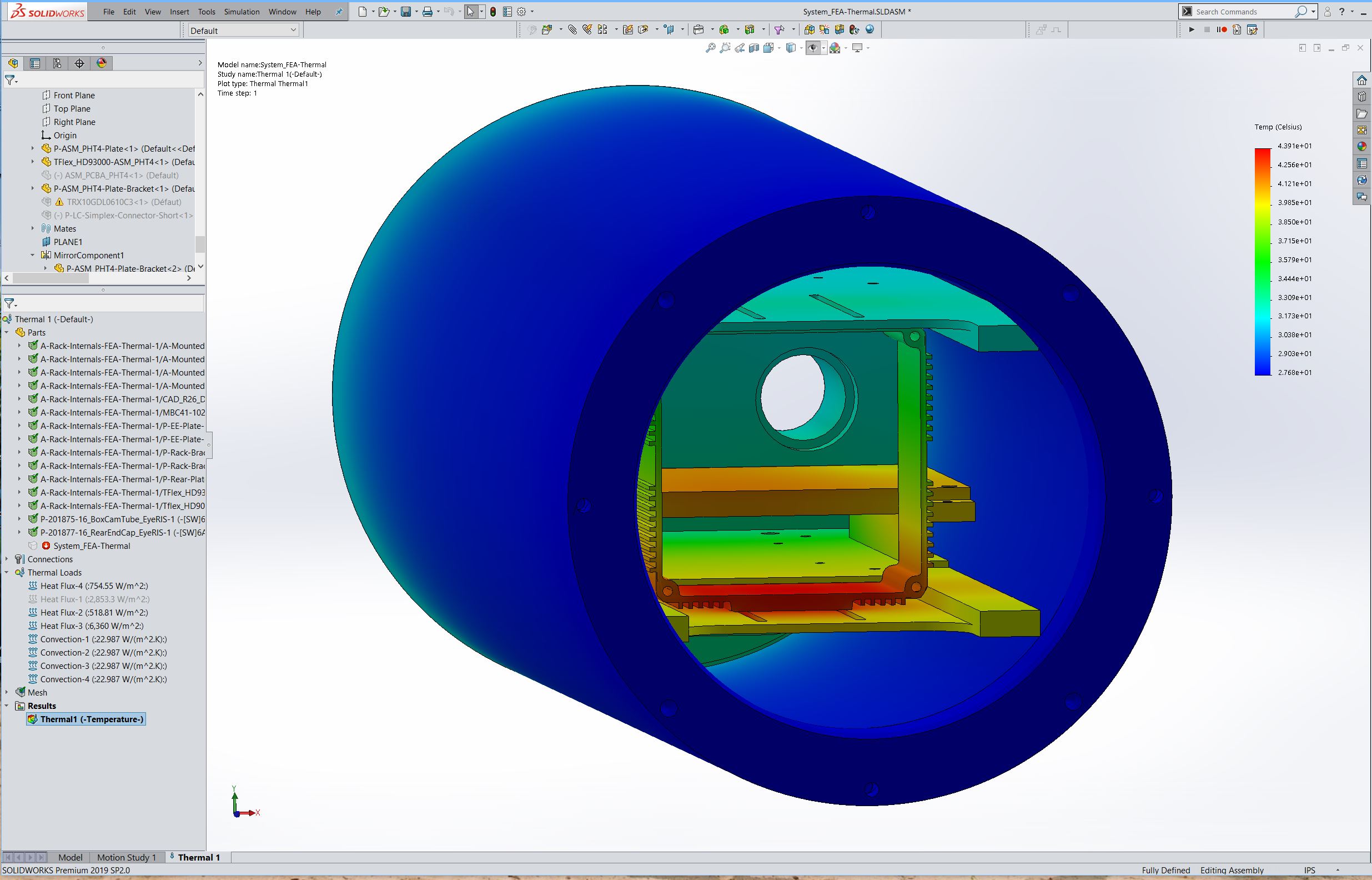Click the Print icon
1372x880 pixels.
(427, 12)
